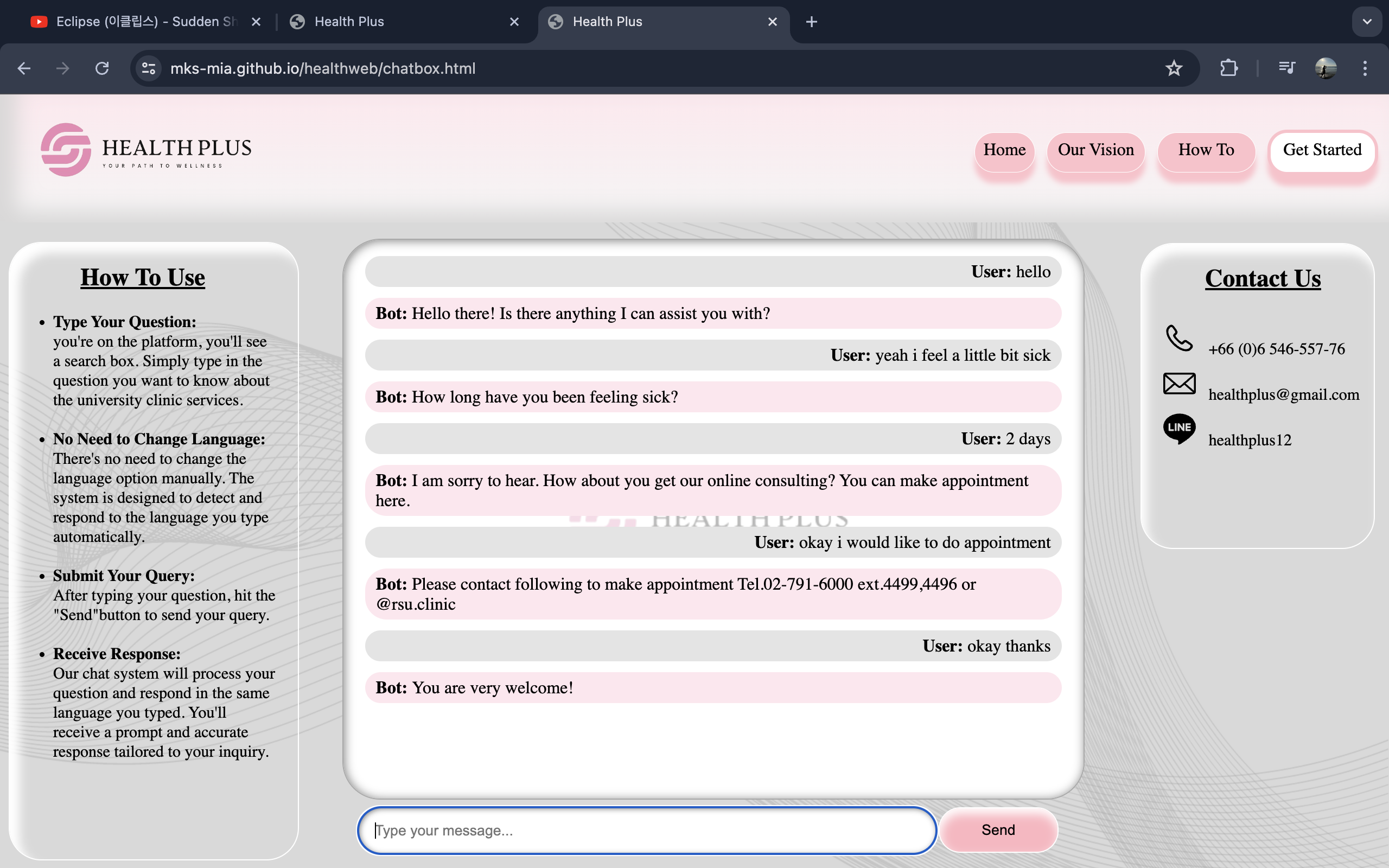Click the 'okay i would like to do appointment' message

tap(713, 542)
